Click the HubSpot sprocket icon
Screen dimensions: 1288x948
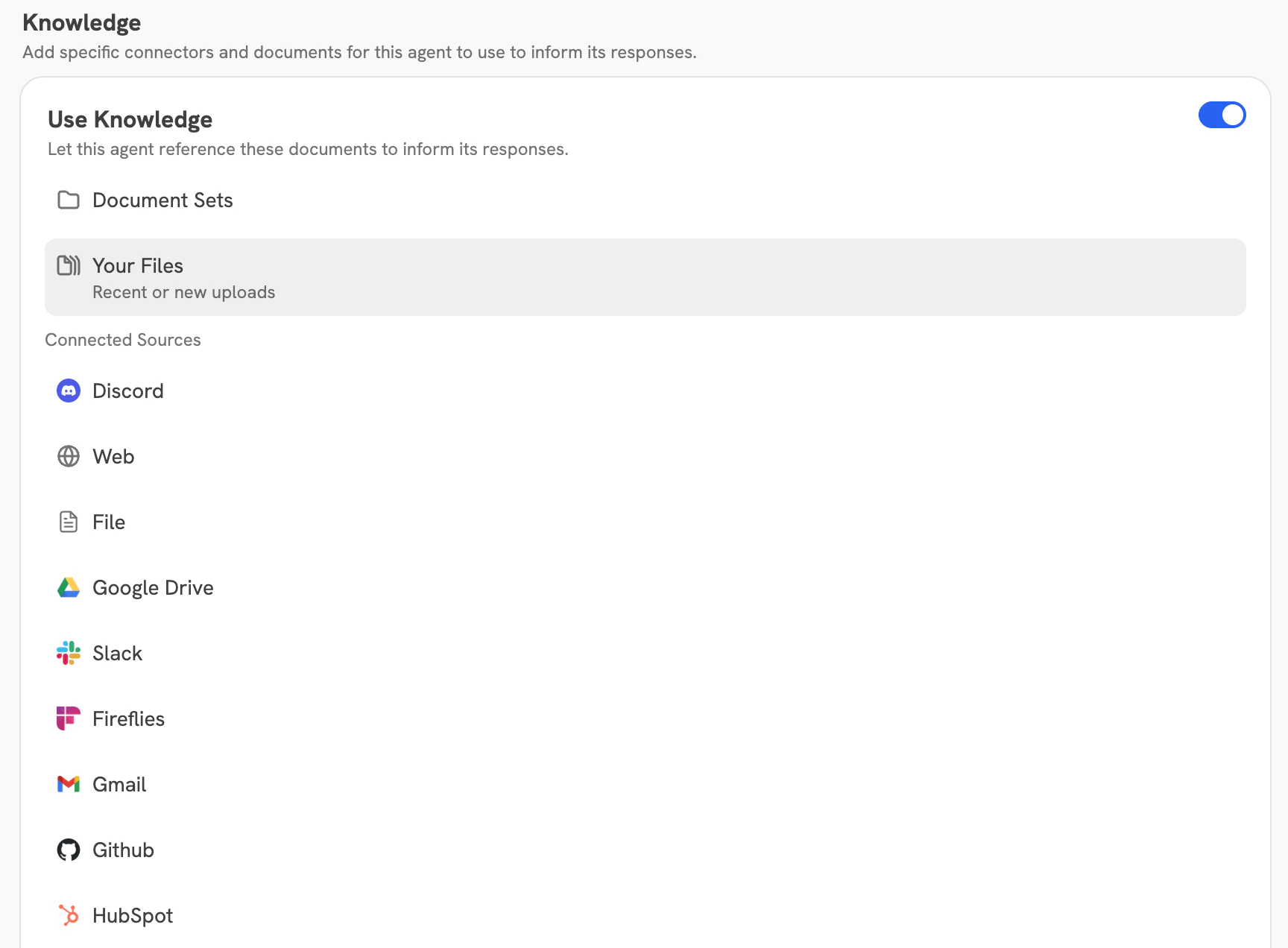(68, 915)
